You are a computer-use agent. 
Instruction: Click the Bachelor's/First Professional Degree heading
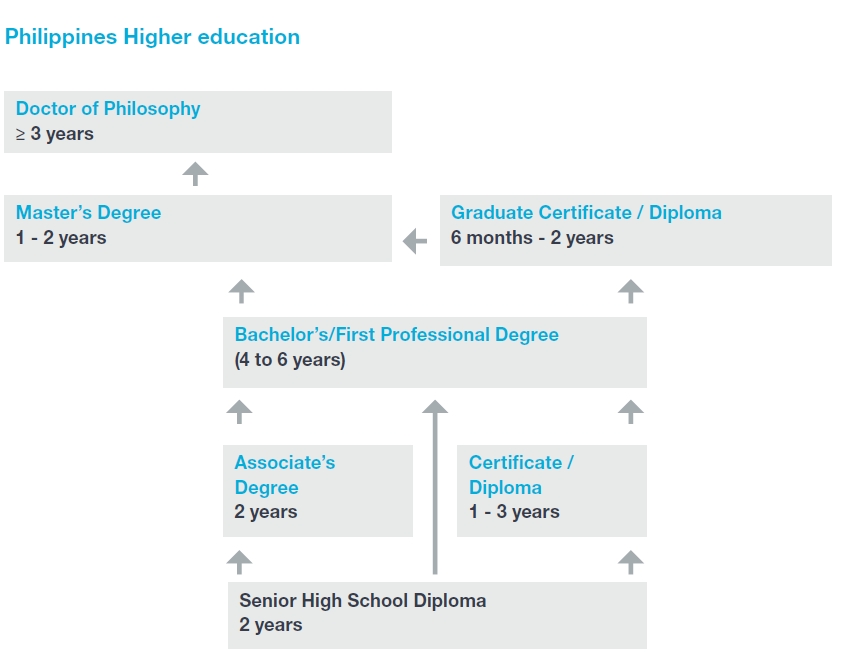pyautogui.click(x=396, y=335)
